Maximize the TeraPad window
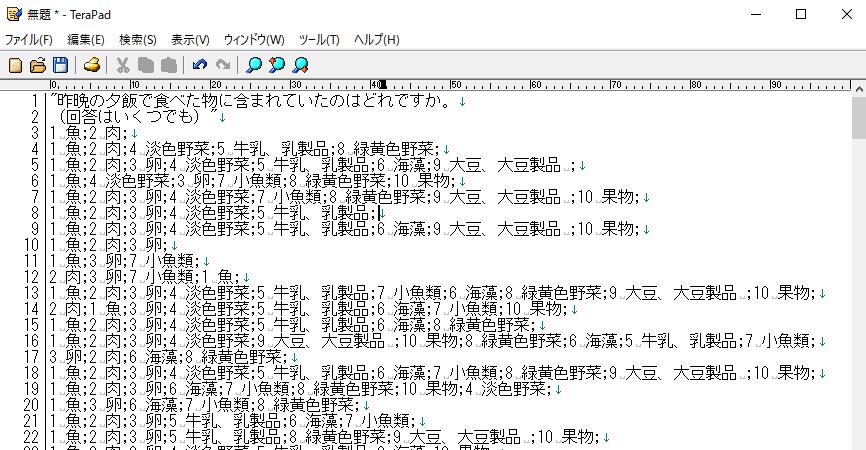 (x=801, y=14)
